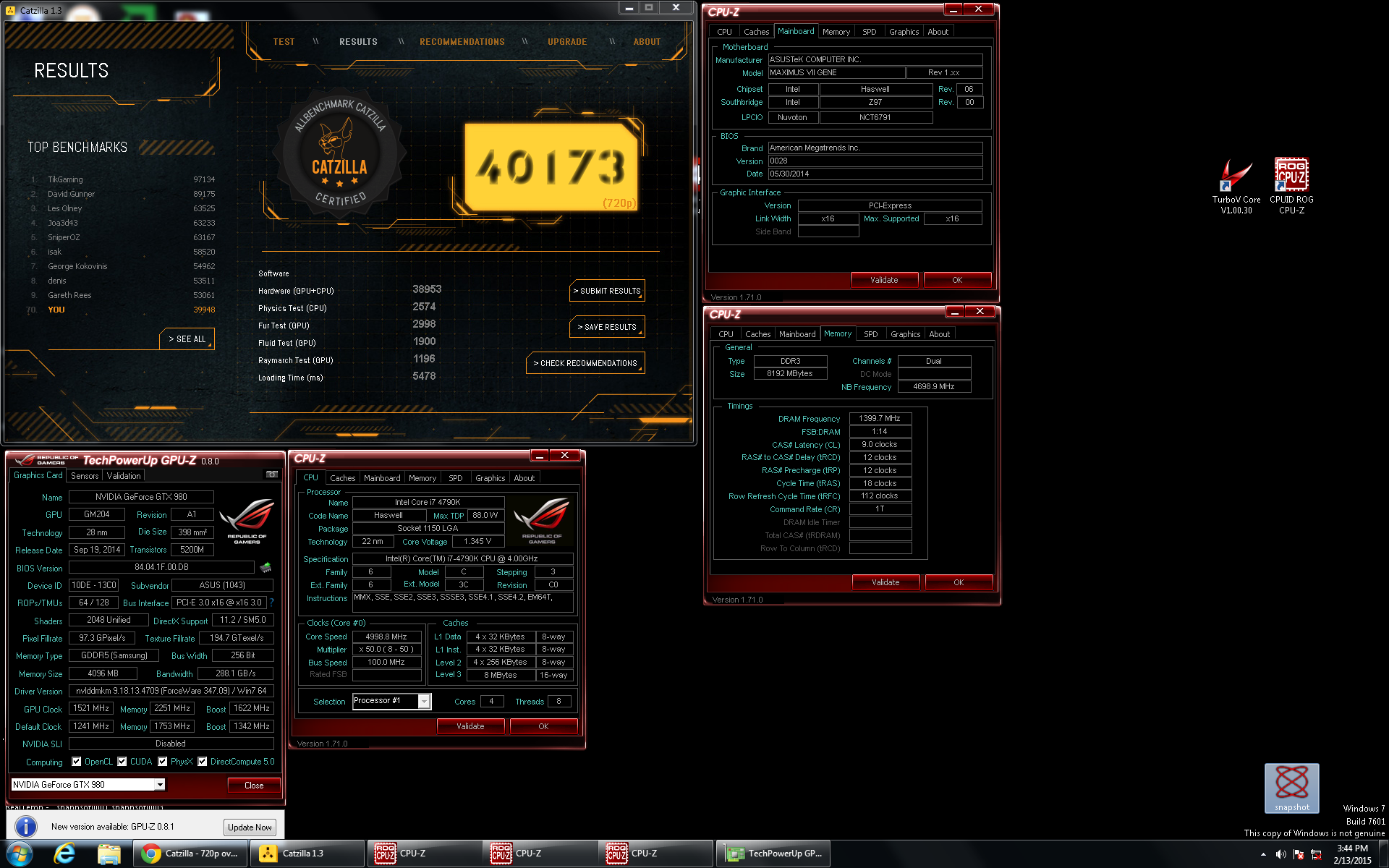Open CPUID ROG CPU-Z desktop shortcut

[x=1291, y=187]
